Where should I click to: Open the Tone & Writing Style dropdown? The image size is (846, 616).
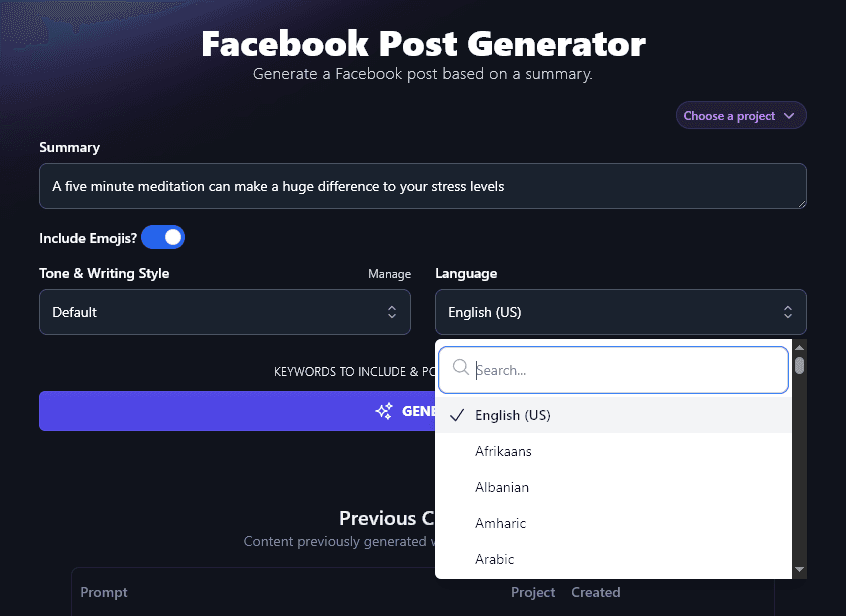225,311
